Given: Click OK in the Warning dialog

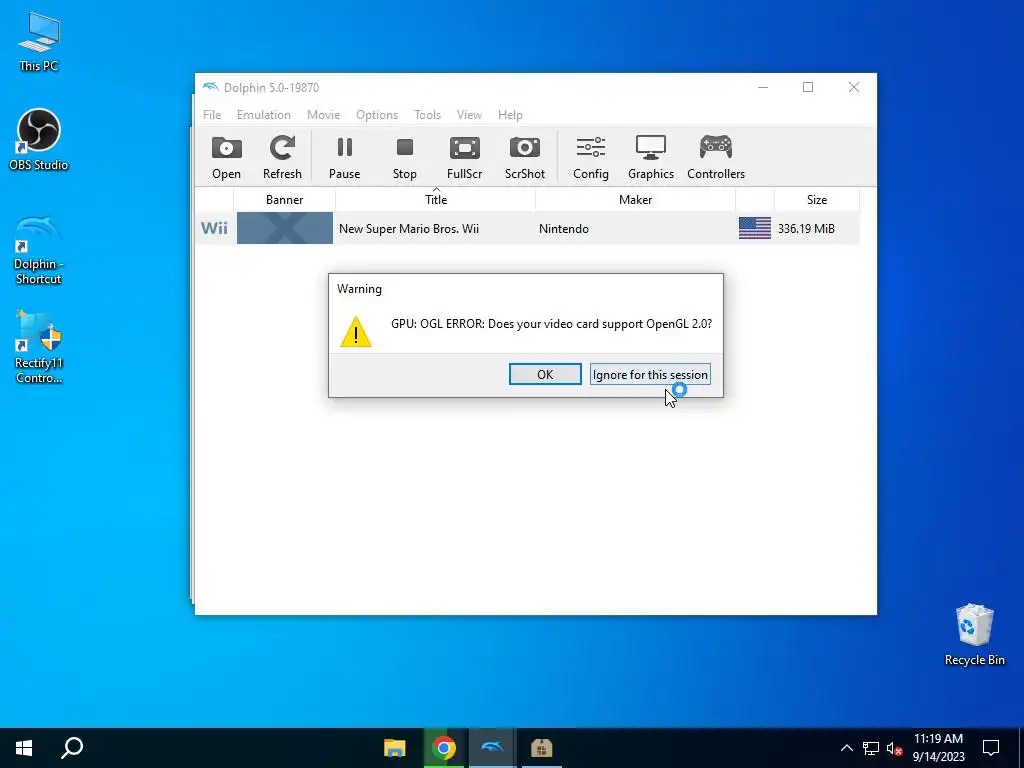Looking at the screenshot, I should pyautogui.click(x=545, y=374).
